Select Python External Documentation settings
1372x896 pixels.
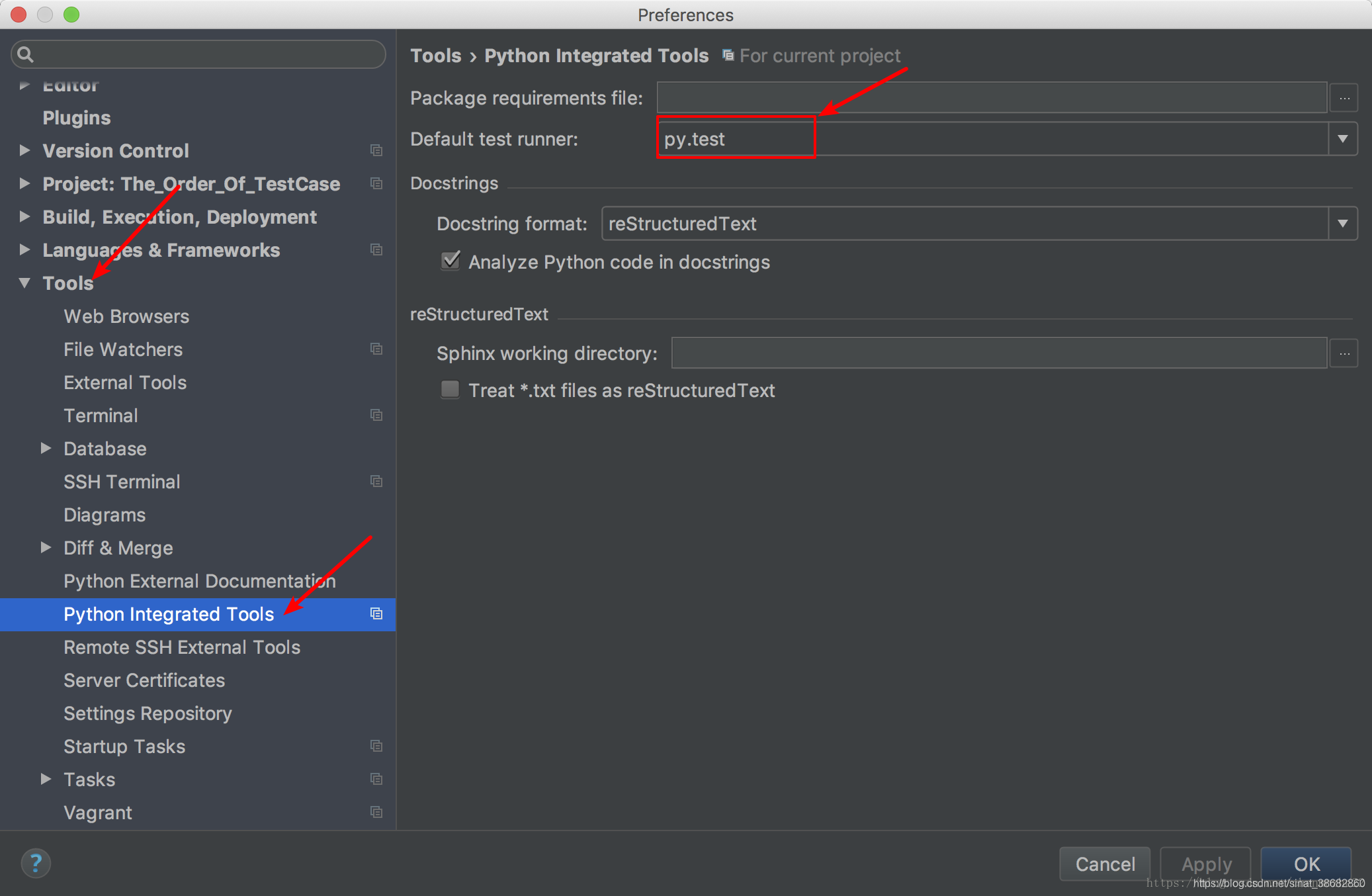click(199, 581)
